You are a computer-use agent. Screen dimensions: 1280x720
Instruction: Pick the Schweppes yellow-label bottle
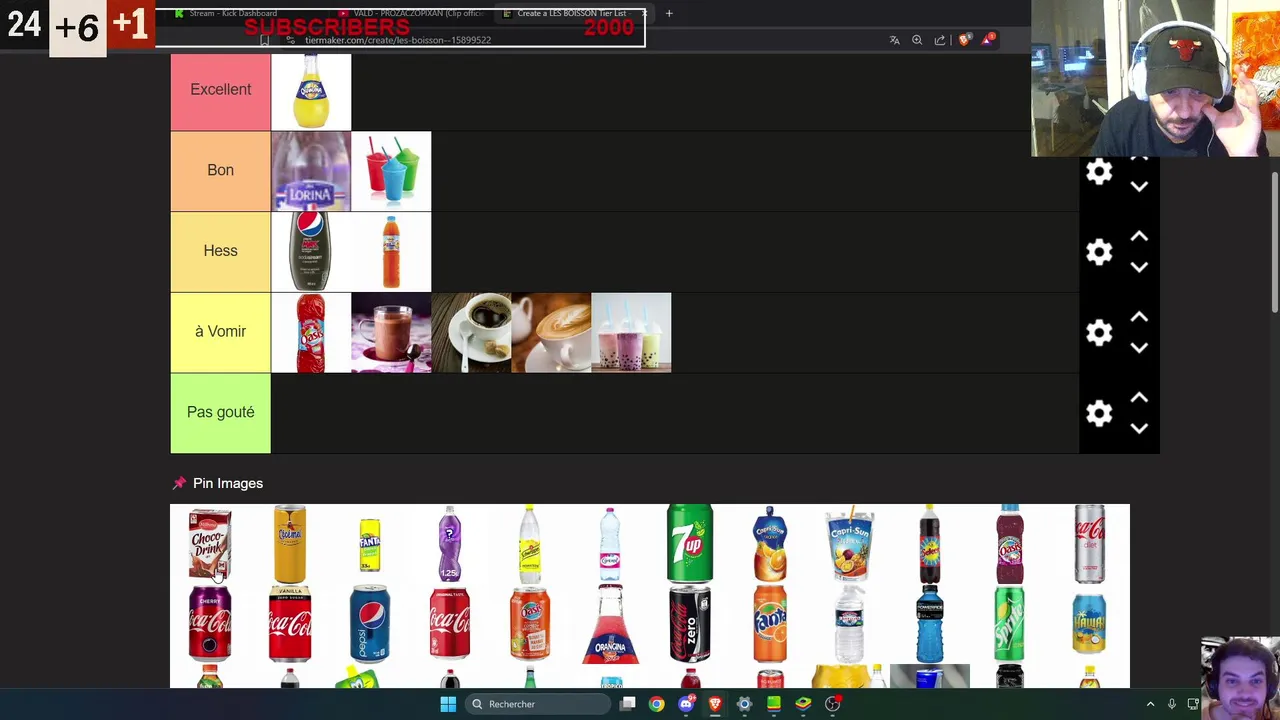(x=530, y=544)
